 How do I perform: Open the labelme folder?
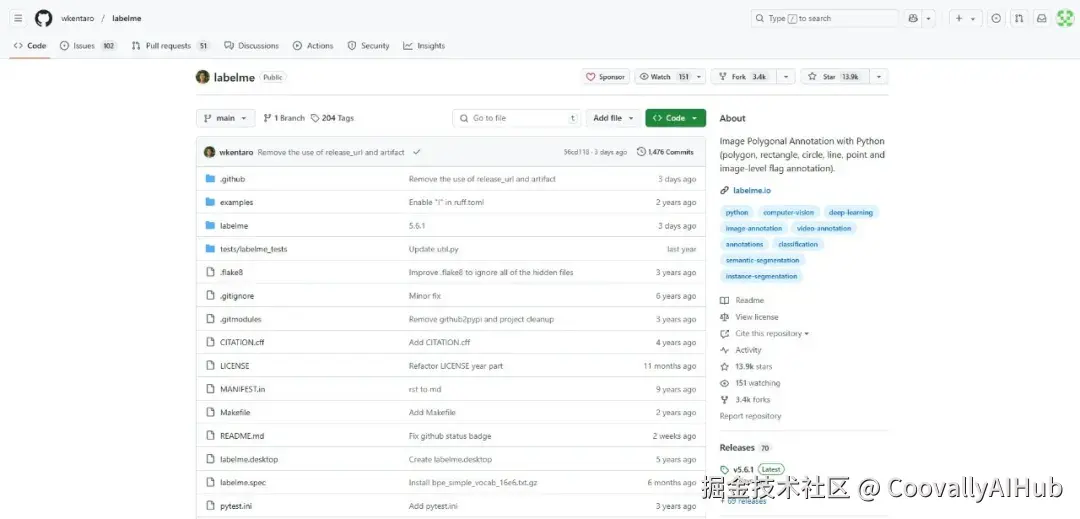pos(233,226)
